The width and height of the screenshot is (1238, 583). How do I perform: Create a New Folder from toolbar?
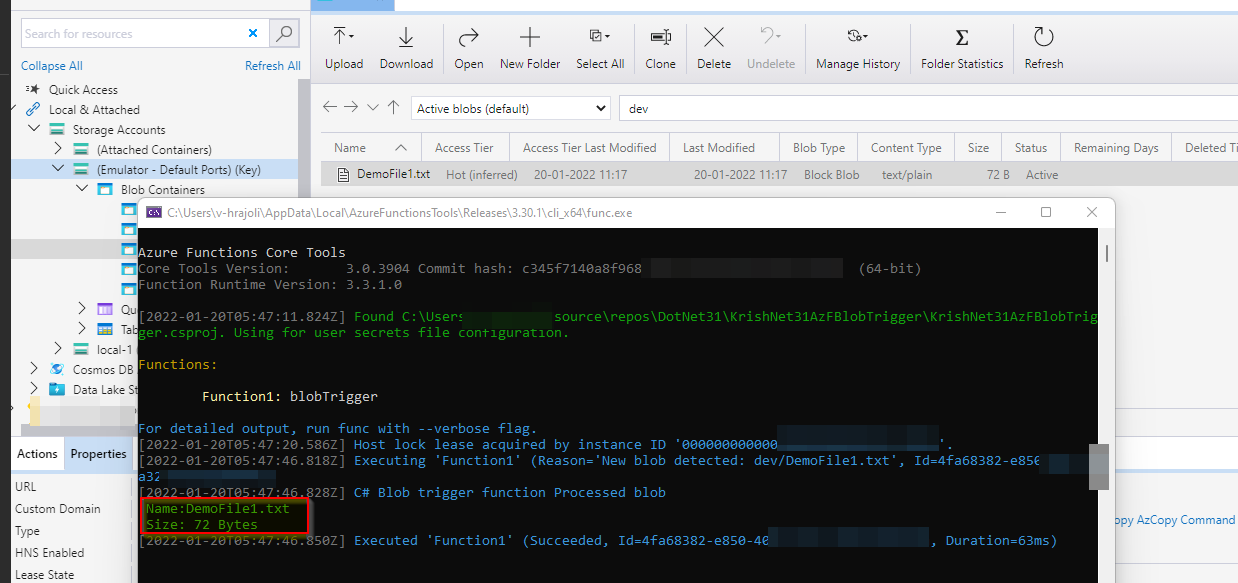[x=530, y=49]
